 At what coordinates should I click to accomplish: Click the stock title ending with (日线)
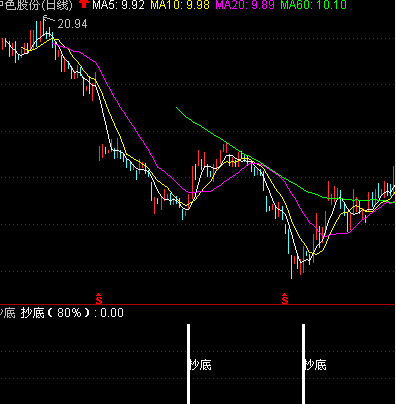(x=36, y=5)
